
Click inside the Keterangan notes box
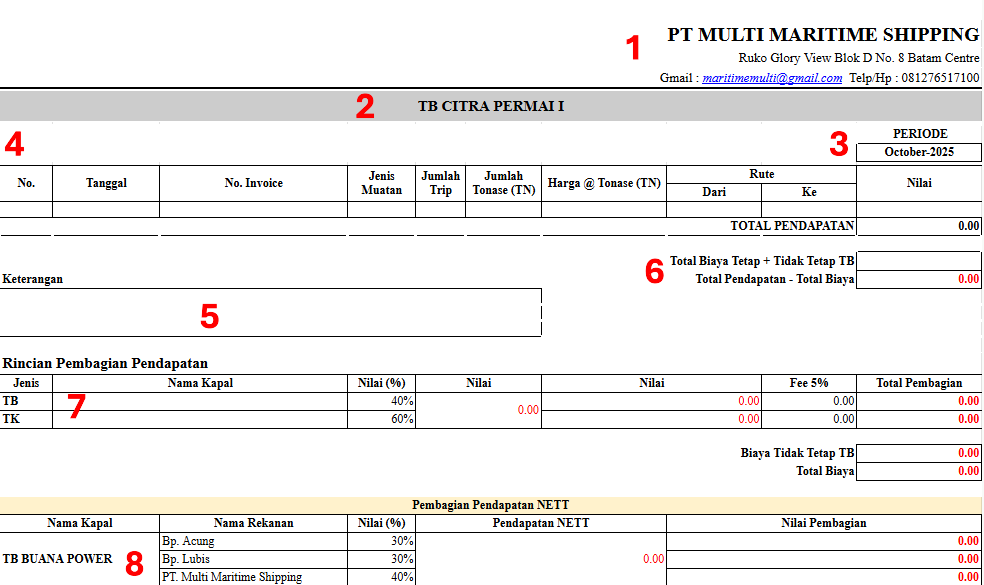270,312
